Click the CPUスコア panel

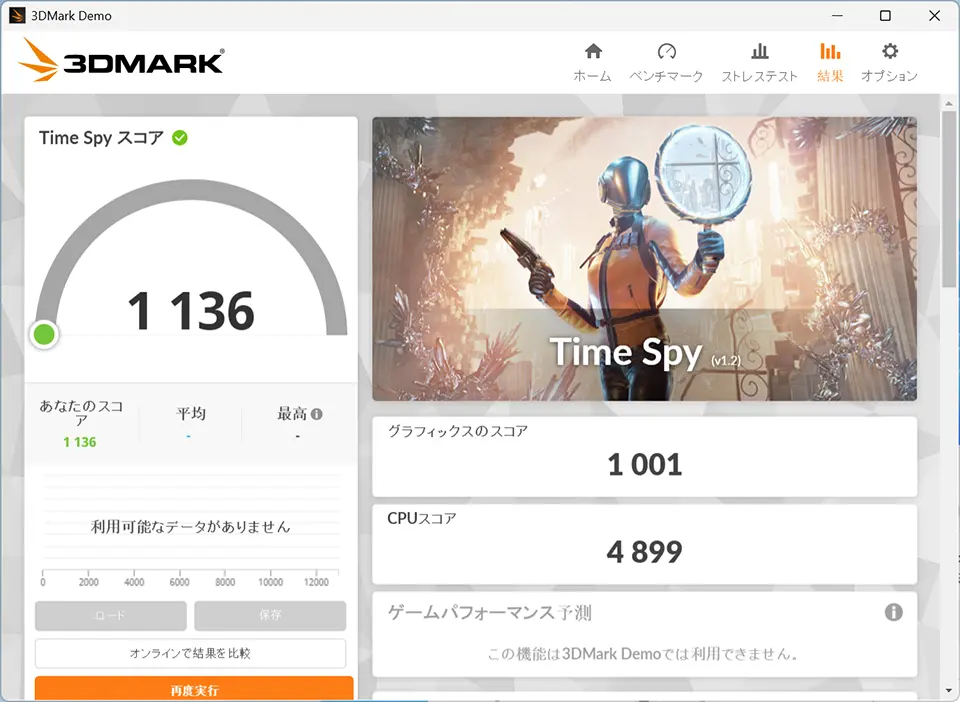coord(645,544)
